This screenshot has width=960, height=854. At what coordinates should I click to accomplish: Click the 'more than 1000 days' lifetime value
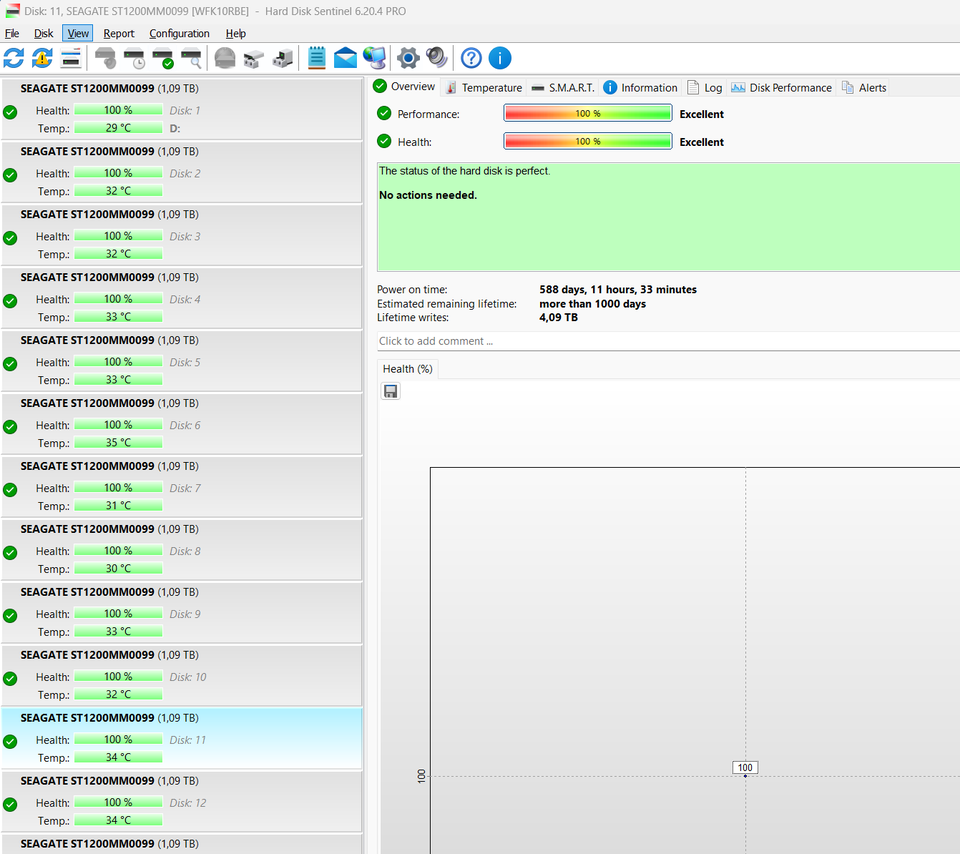click(593, 304)
